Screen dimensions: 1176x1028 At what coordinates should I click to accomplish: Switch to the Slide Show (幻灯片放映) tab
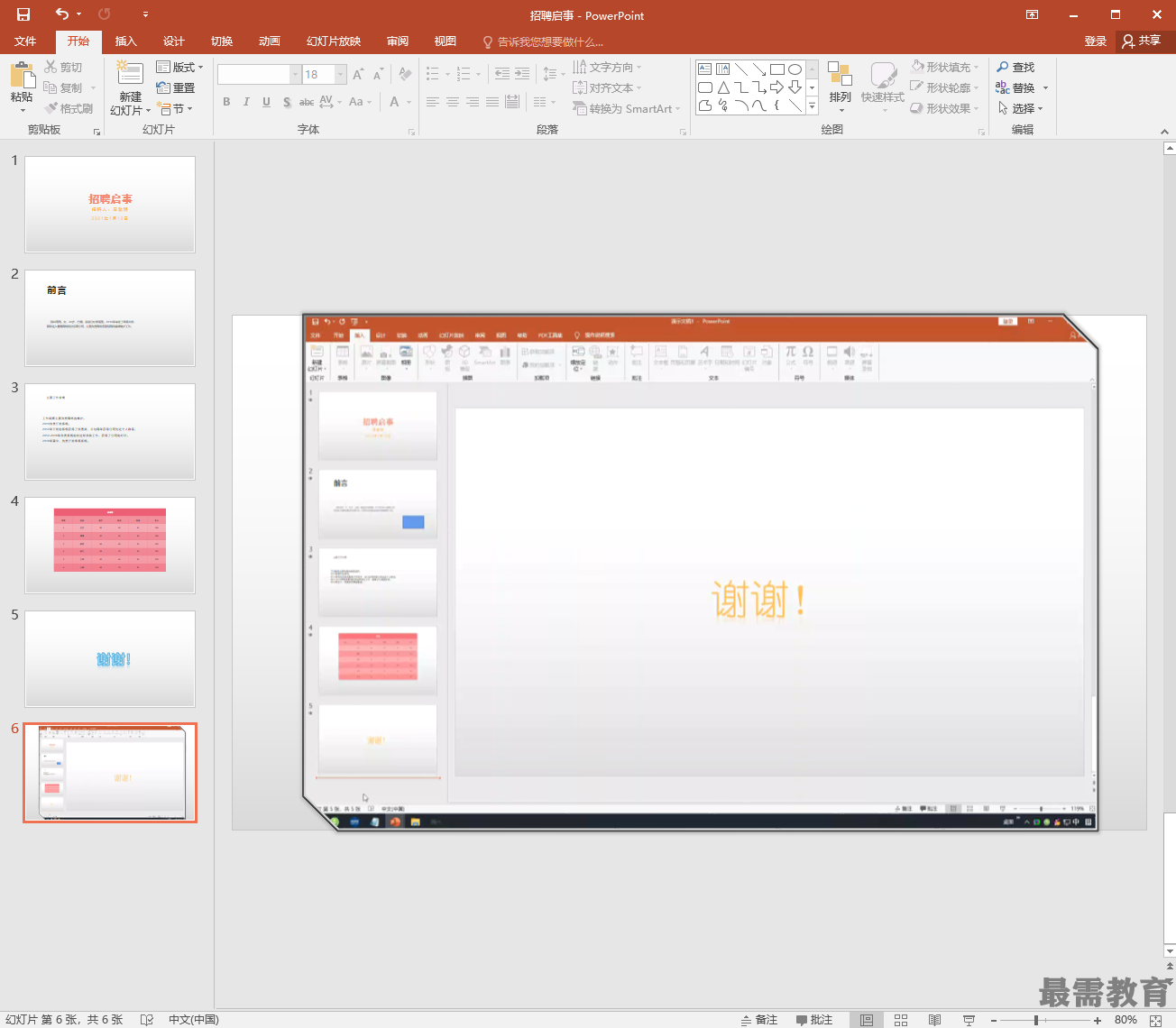point(334,41)
